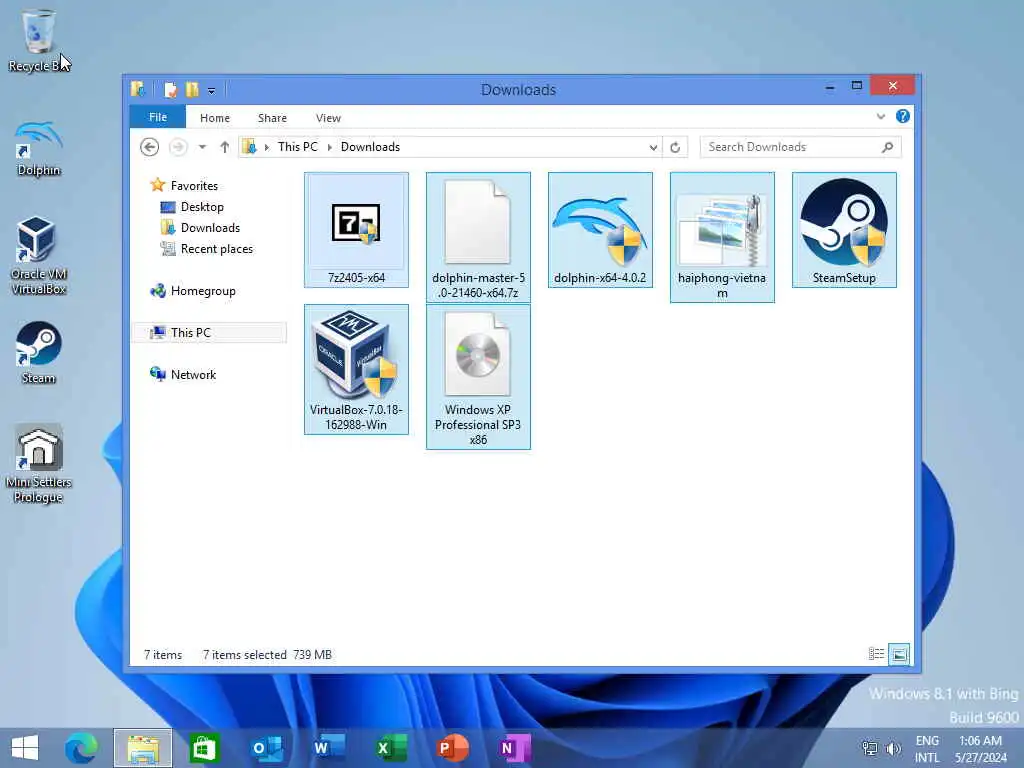Viewport: 1024px width, 768px height.
Task: Select dolphin-master-5.0-21460-x64.7z archive file
Action: [478, 236]
